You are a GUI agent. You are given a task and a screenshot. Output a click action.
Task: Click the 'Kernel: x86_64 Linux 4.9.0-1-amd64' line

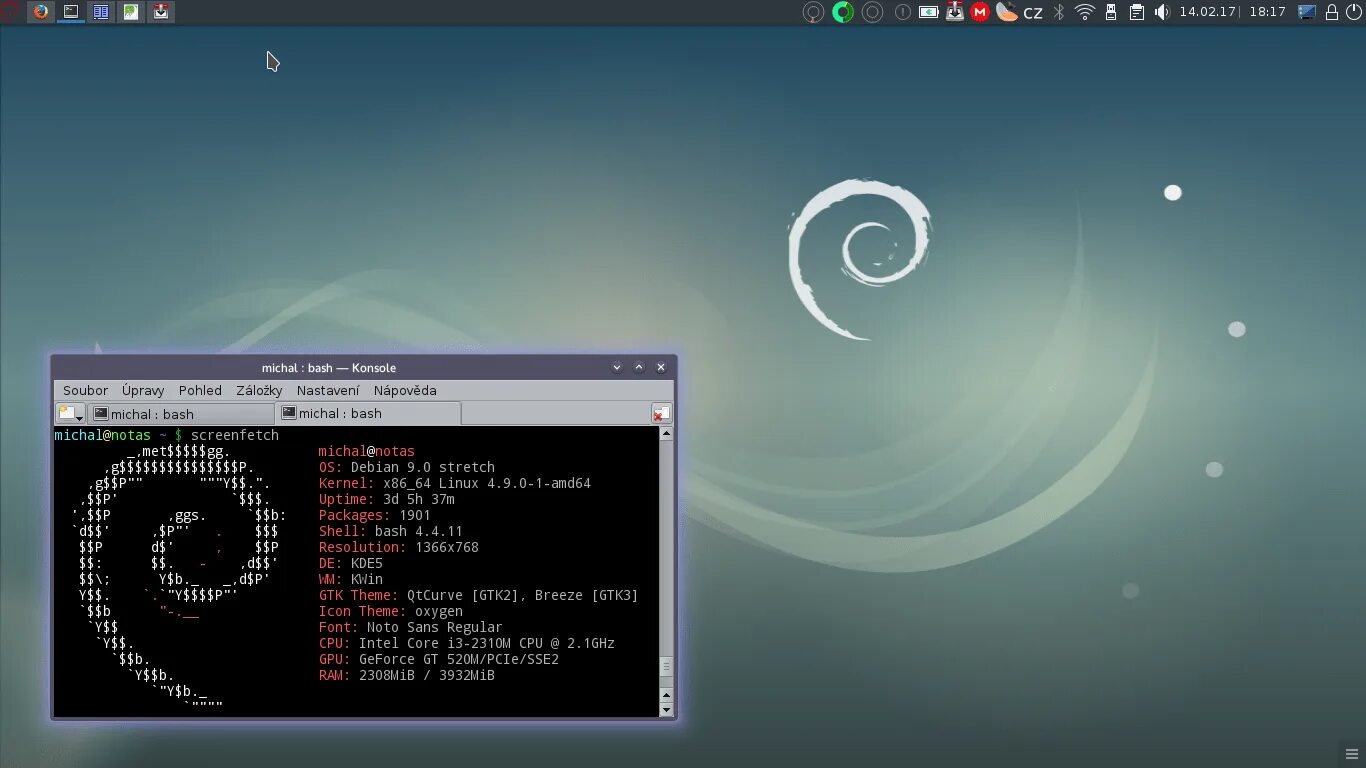pyautogui.click(x=455, y=483)
